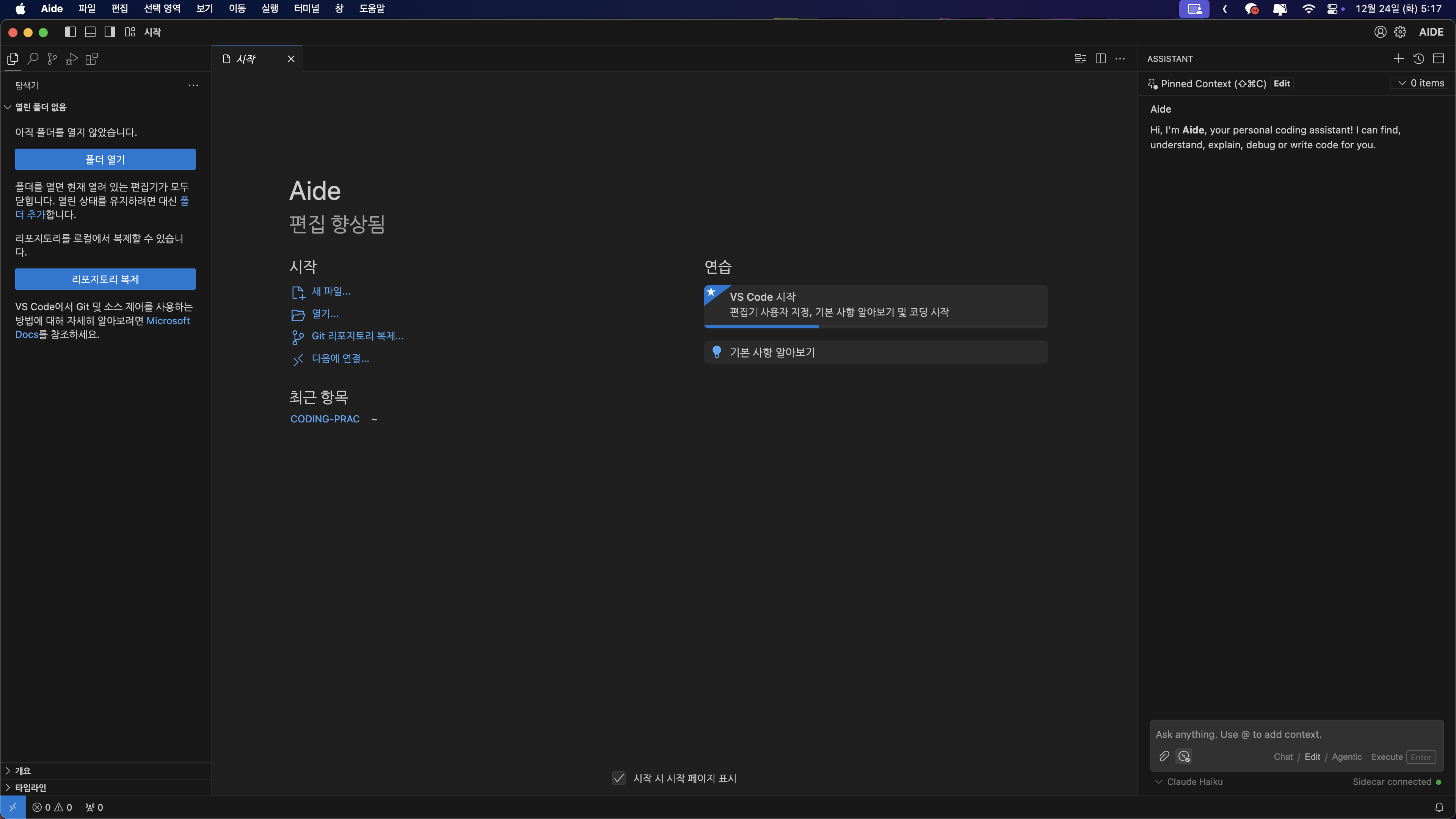Open the 터미널 menu
This screenshot has height=819, width=1456.
click(x=306, y=8)
